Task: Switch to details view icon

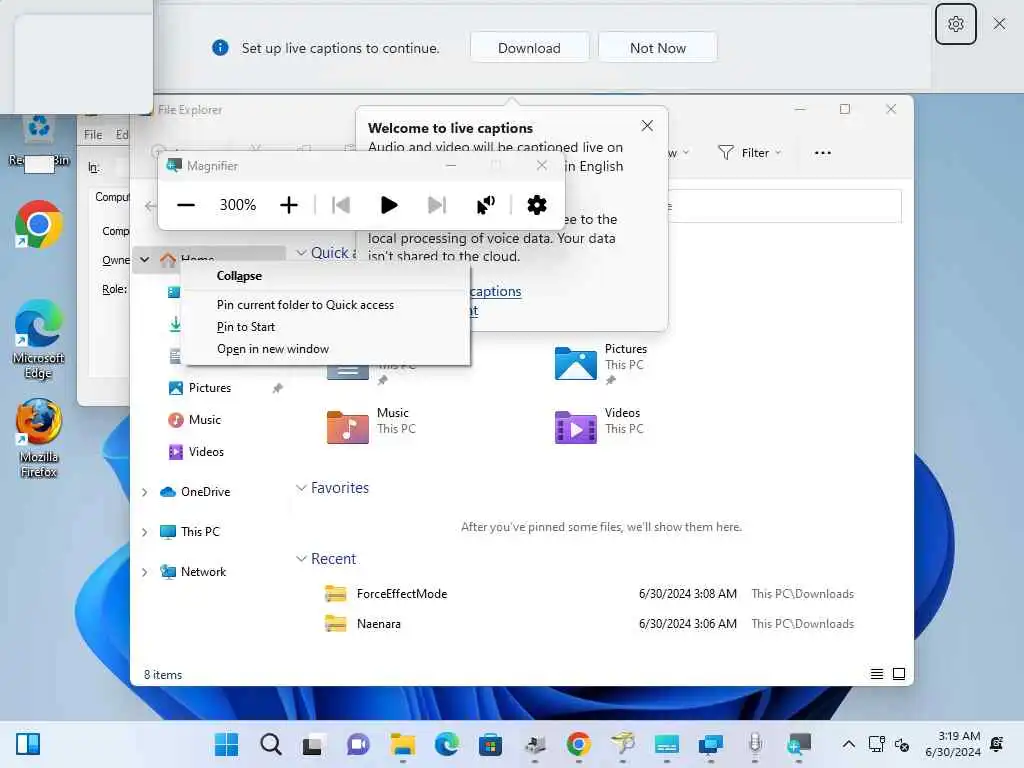Action: click(x=876, y=674)
